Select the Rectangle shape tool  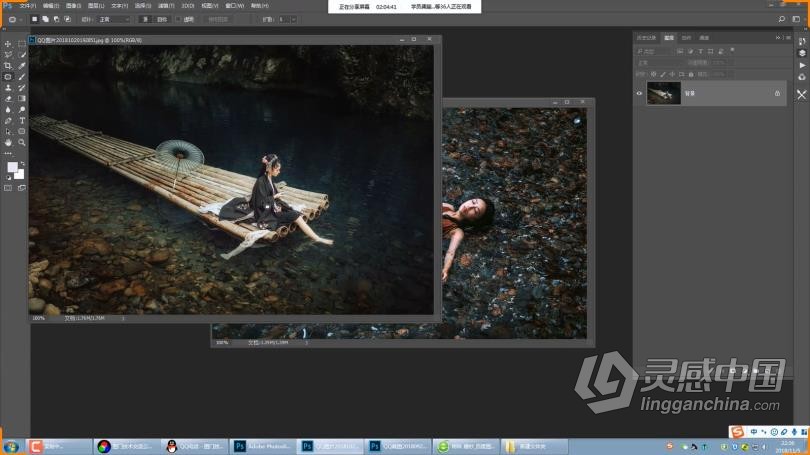point(22,131)
